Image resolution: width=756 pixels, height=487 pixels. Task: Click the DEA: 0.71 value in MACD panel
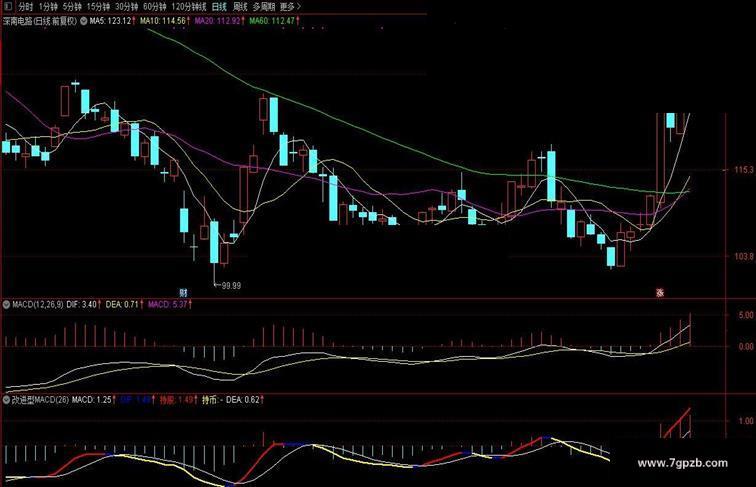click(x=122, y=305)
